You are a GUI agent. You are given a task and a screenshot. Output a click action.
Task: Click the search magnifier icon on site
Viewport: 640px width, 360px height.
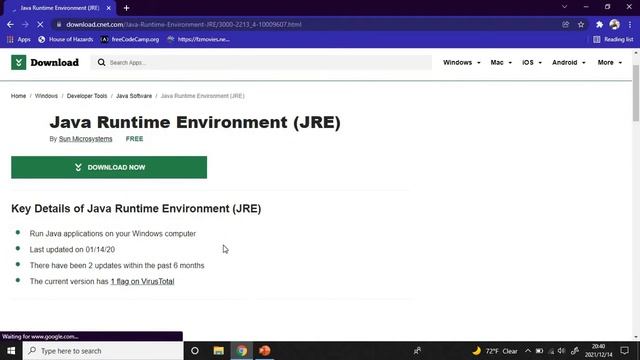pos(101,62)
